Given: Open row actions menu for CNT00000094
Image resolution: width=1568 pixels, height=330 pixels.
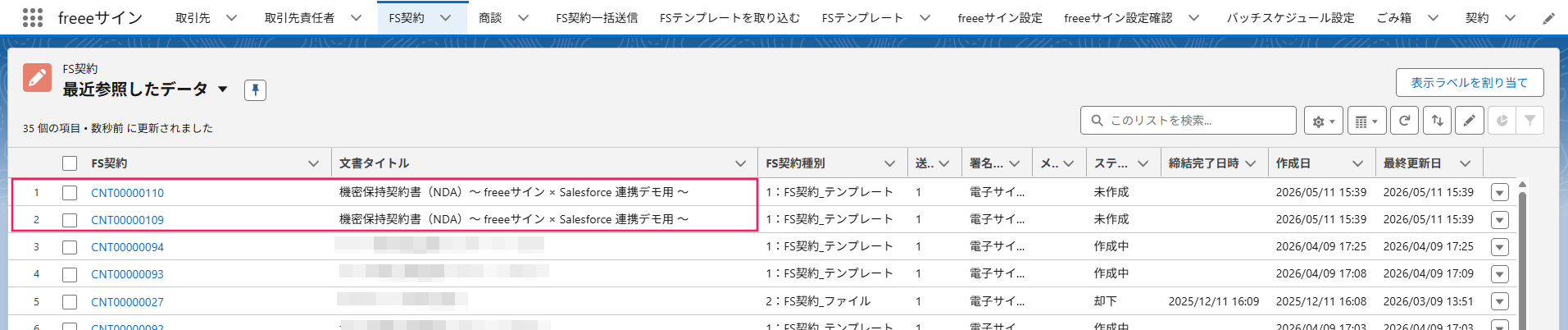Looking at the screenshot, I should 1500,247.
